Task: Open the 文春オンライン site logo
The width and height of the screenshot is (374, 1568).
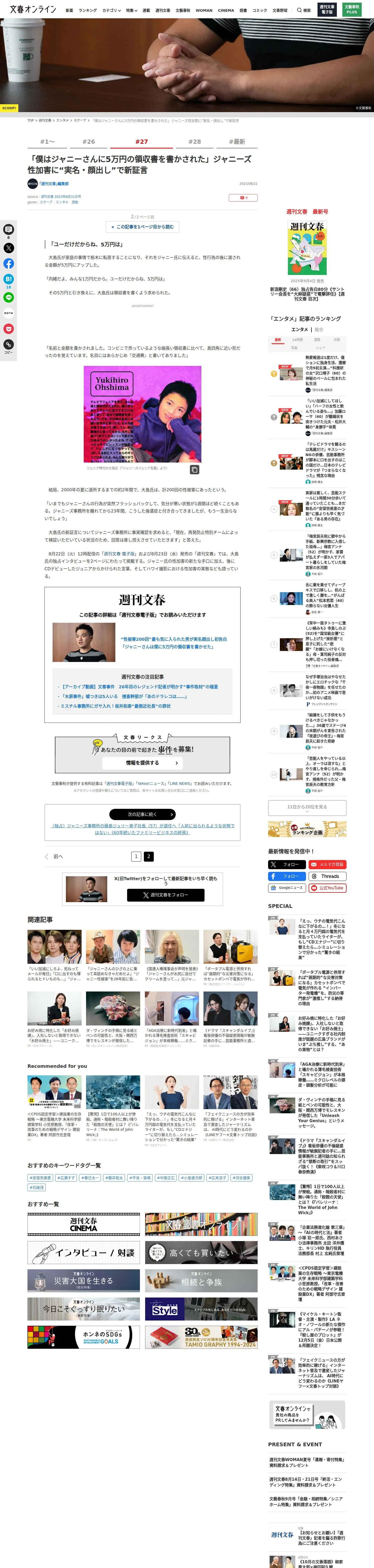Action: [33, 9]
